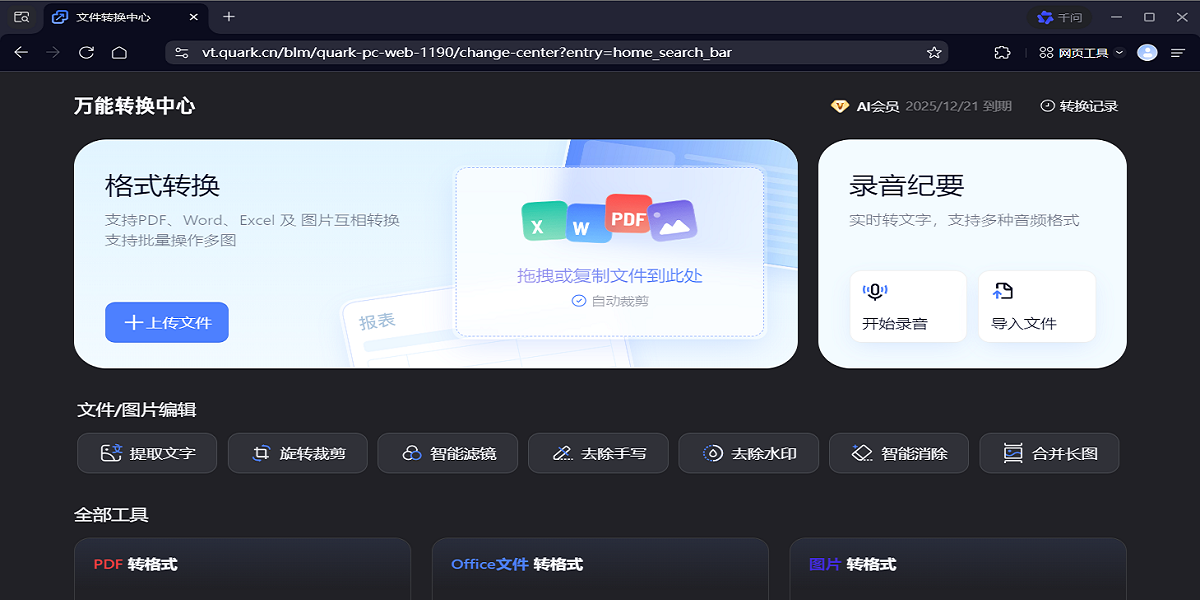Start recording with 开始录音 card

click(x=908, y=306)
